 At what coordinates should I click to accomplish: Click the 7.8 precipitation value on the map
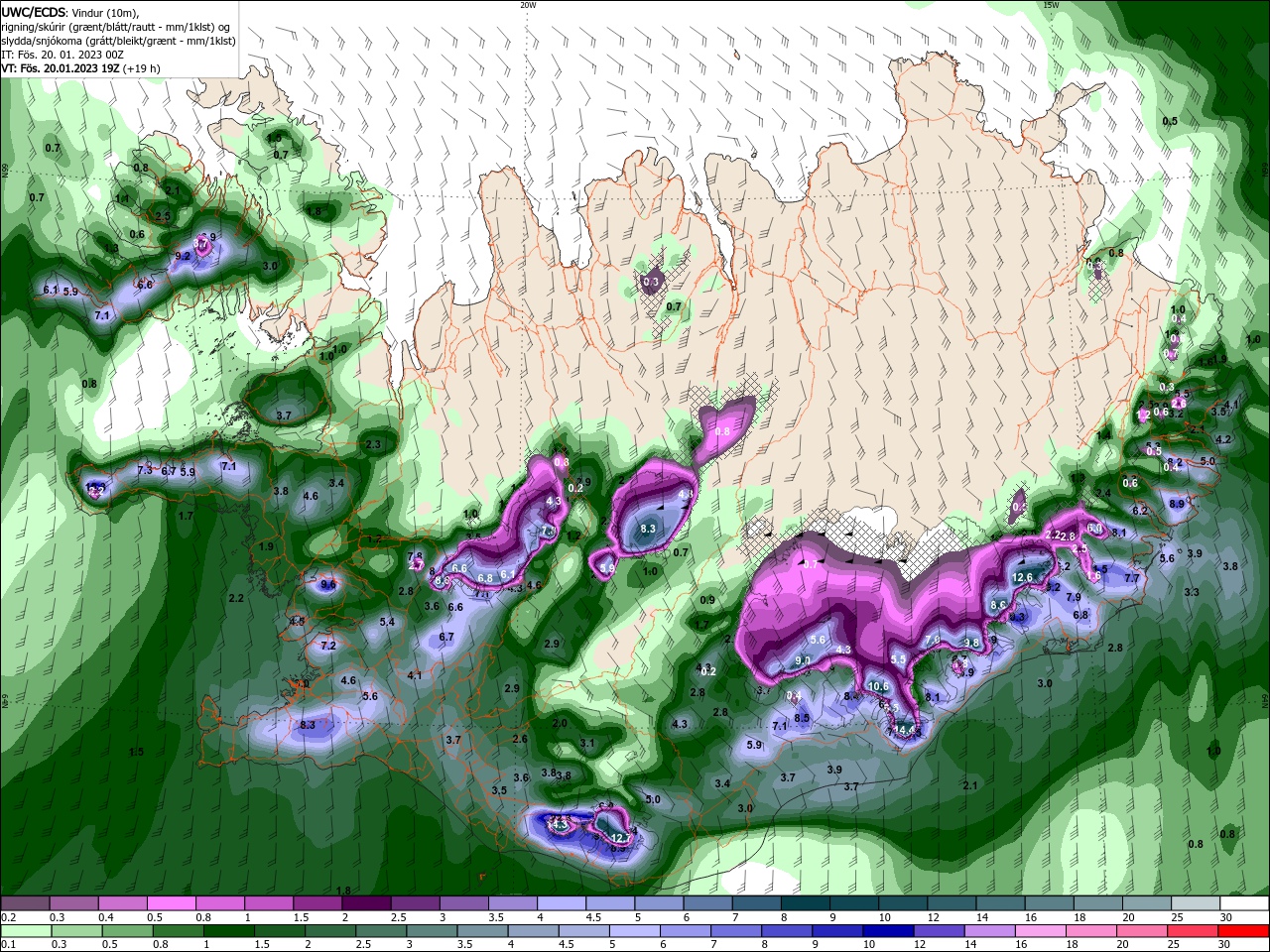pyautogui.click(x=415, y=556)
